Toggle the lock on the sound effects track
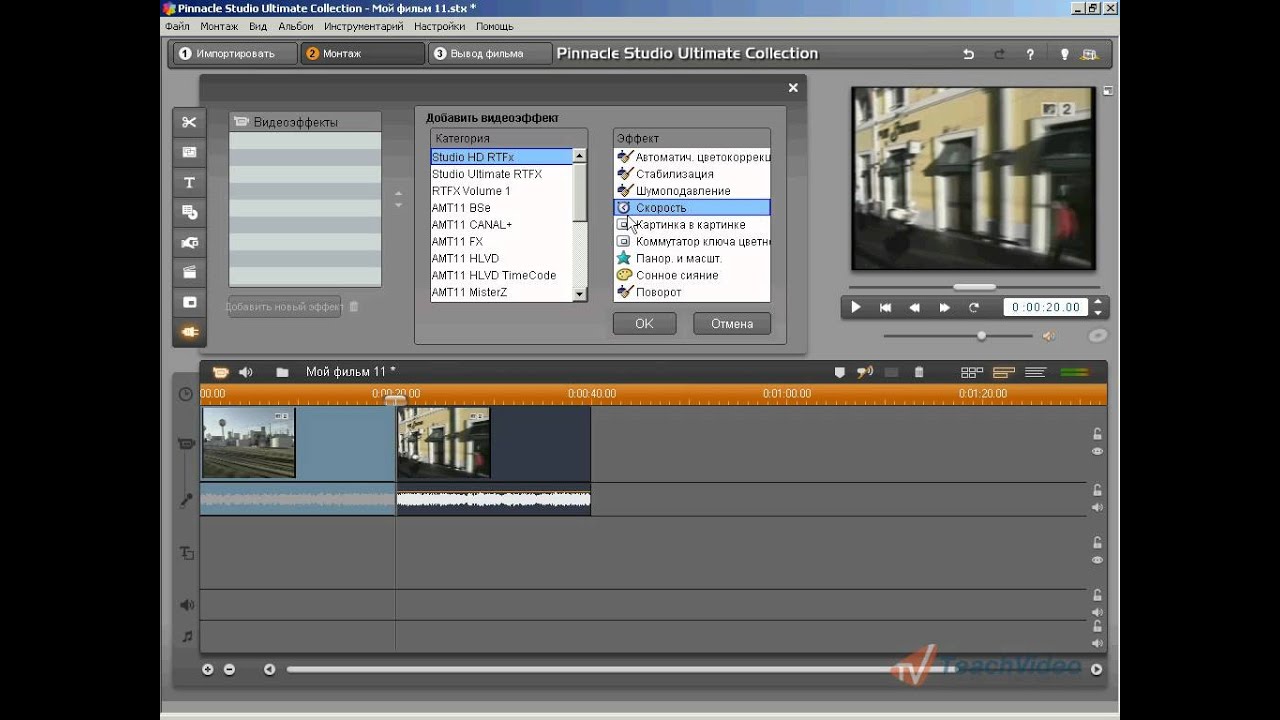This screenshot has width=1280, height=720. click(1097, 595)
